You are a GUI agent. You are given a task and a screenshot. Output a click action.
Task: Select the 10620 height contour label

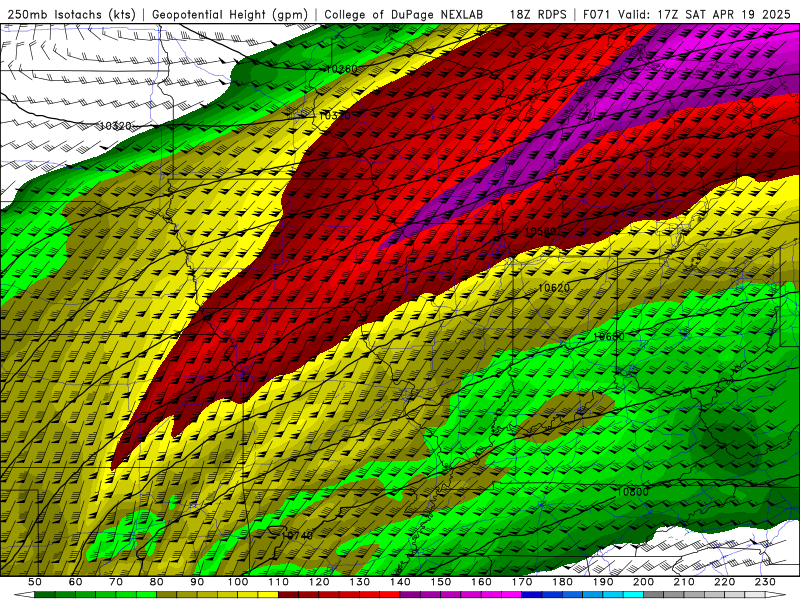coord(554,288)
